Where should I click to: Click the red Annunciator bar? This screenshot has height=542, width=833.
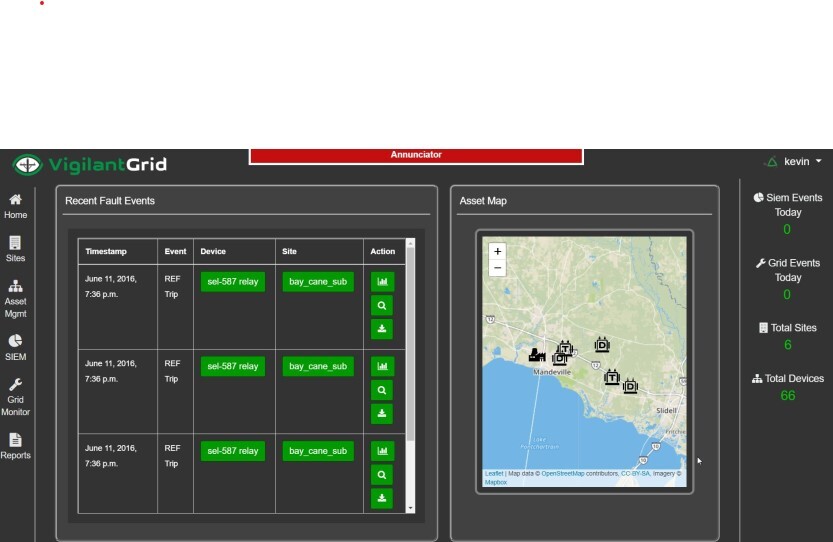point(416,155)
